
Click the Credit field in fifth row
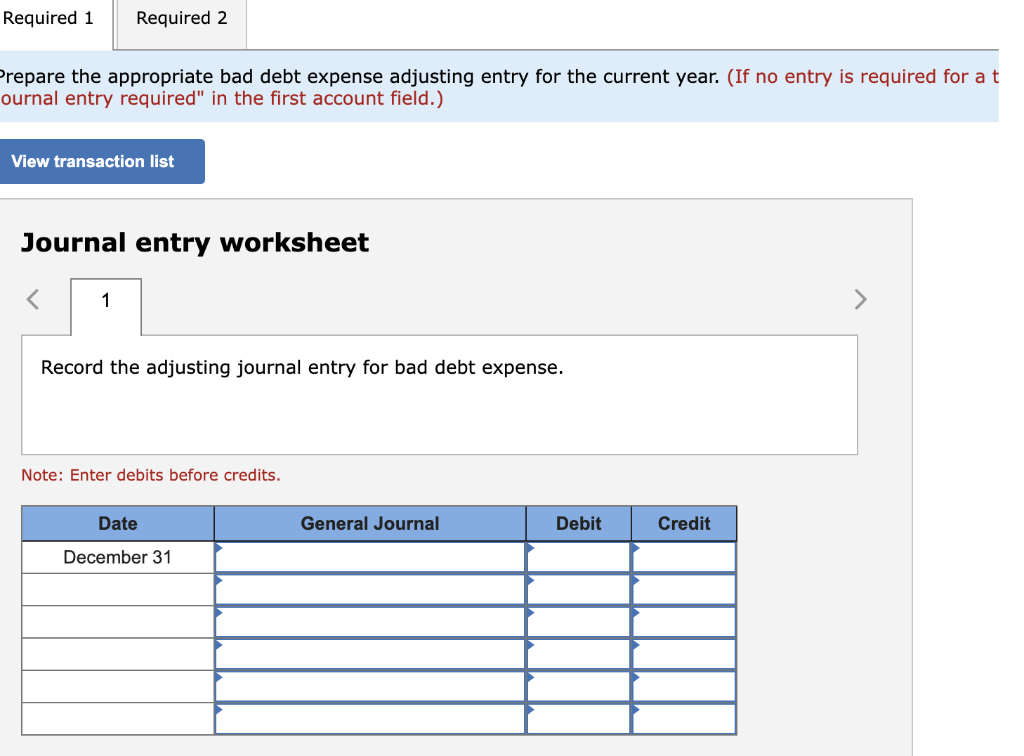click(684, 687)
